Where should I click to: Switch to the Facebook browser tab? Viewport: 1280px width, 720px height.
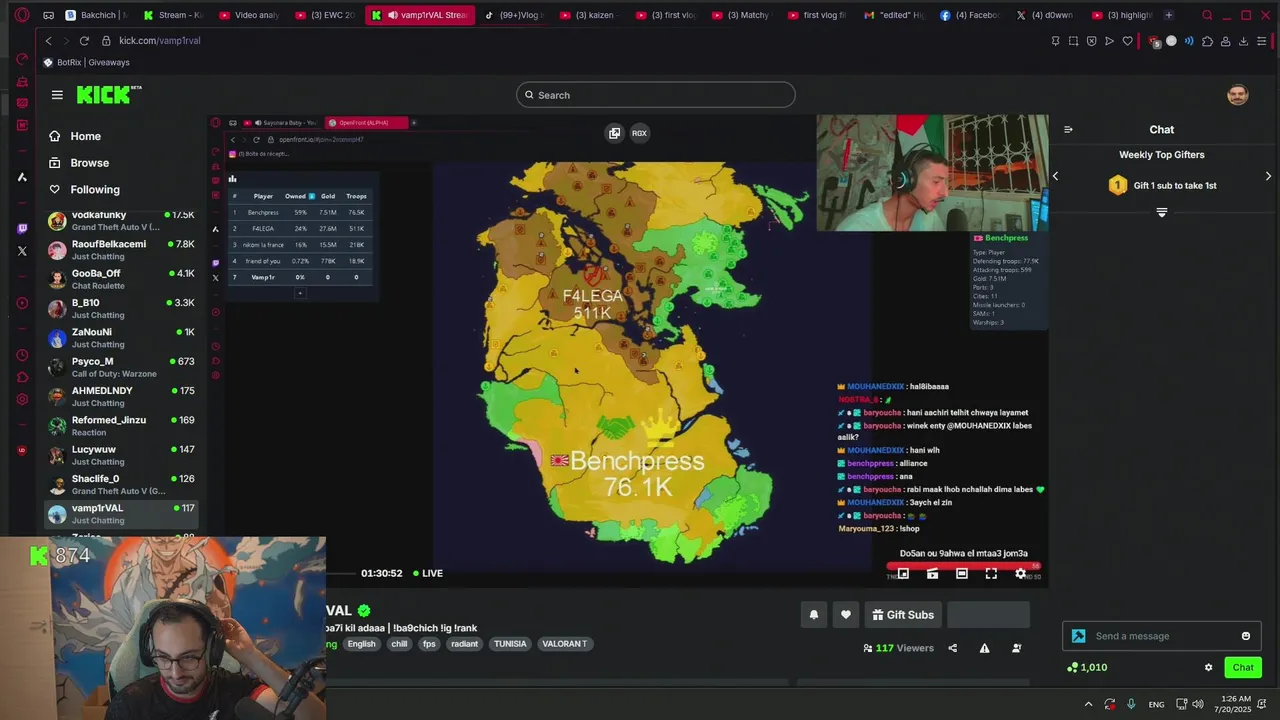pos(970,15)
